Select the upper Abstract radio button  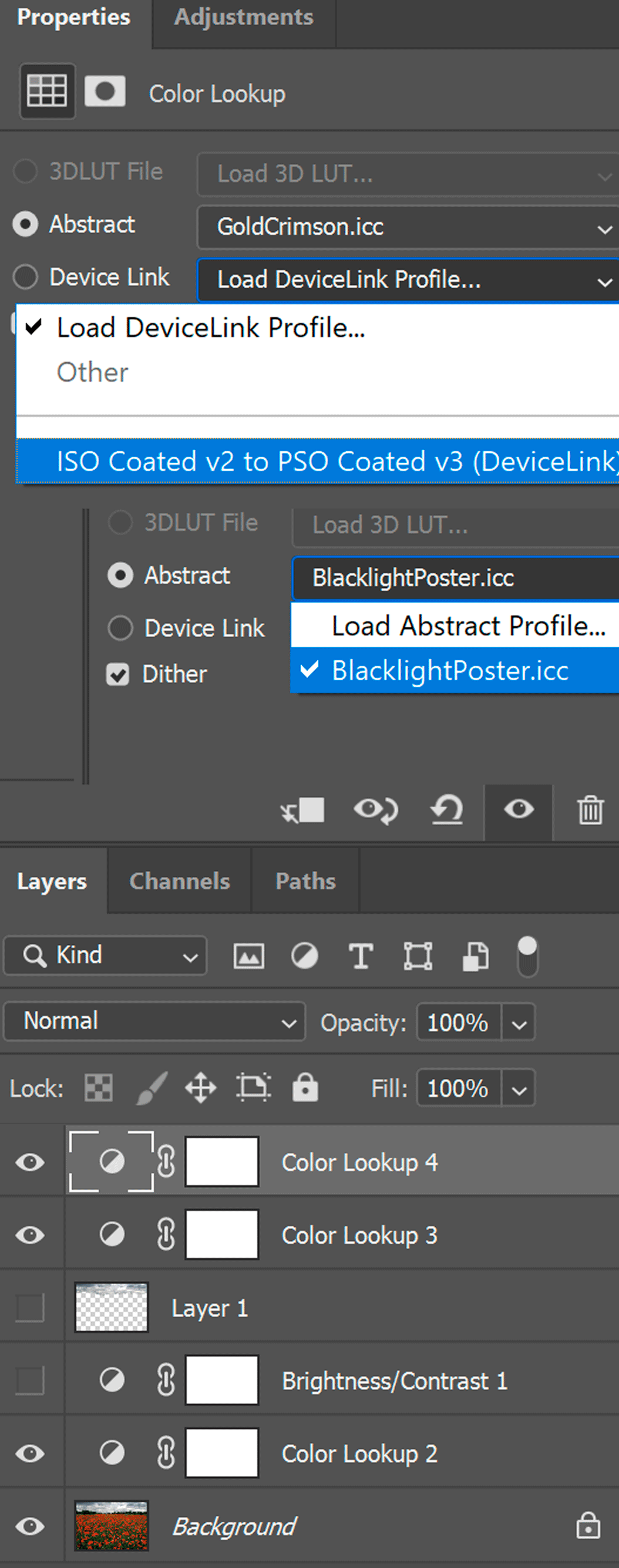(25, 224)
